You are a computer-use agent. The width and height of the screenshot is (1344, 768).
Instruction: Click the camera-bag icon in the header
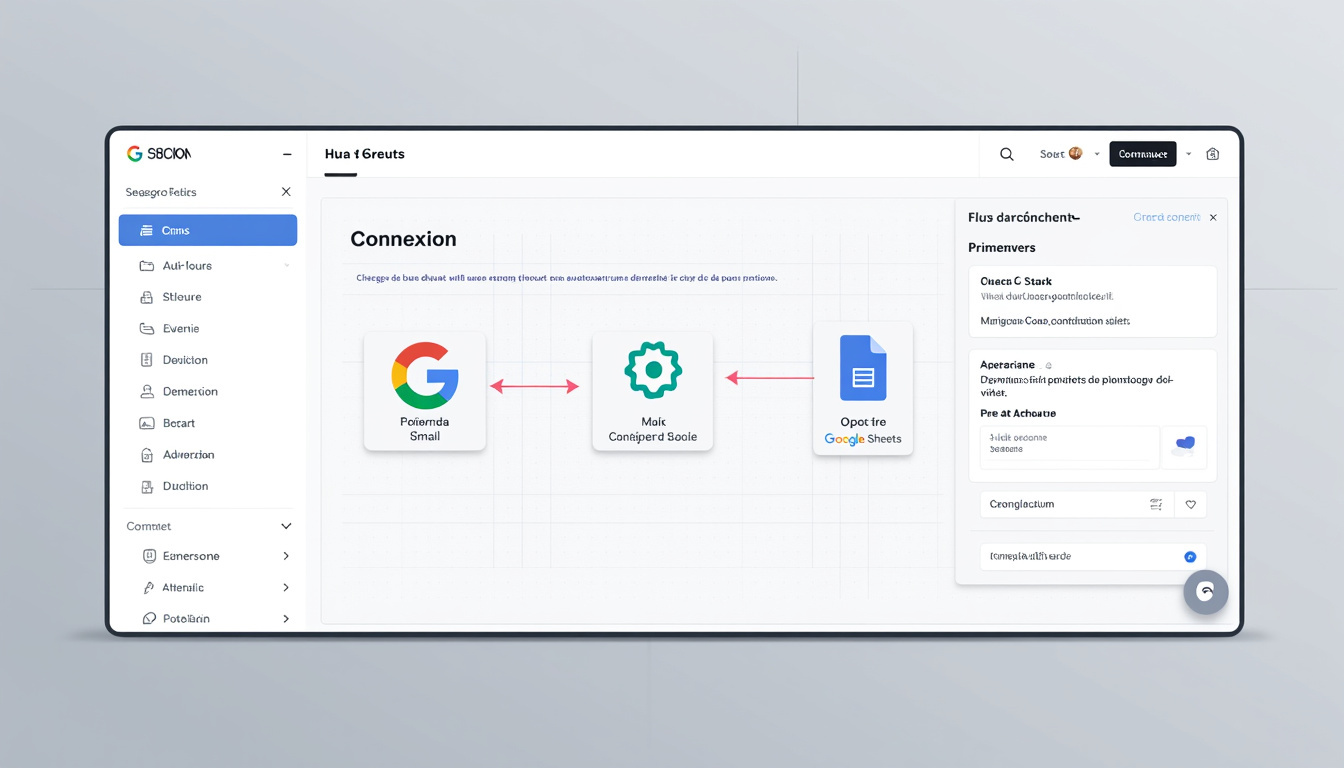coord(1213,154)
